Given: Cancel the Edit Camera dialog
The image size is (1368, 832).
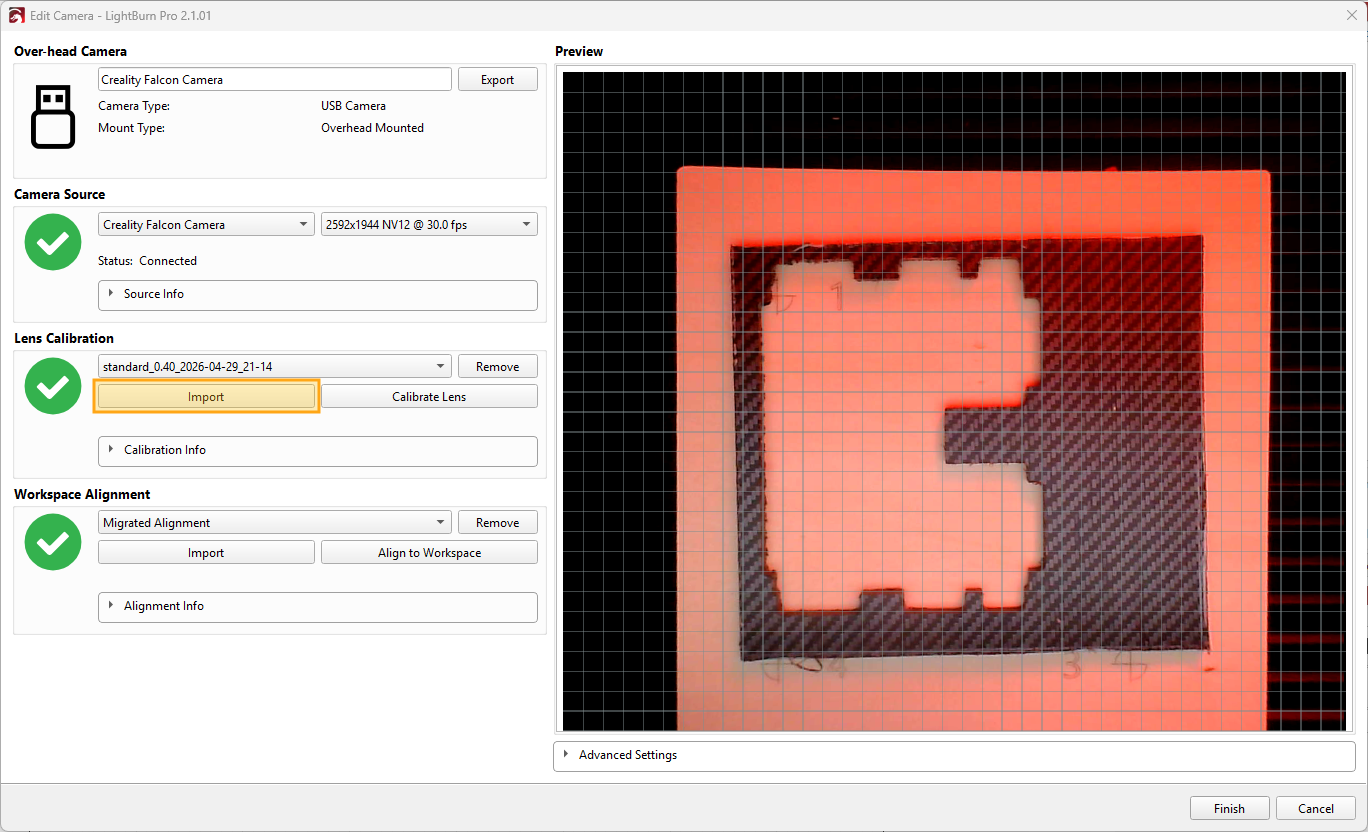Looking at the screenshot, I should click(x=1316, y=809).
